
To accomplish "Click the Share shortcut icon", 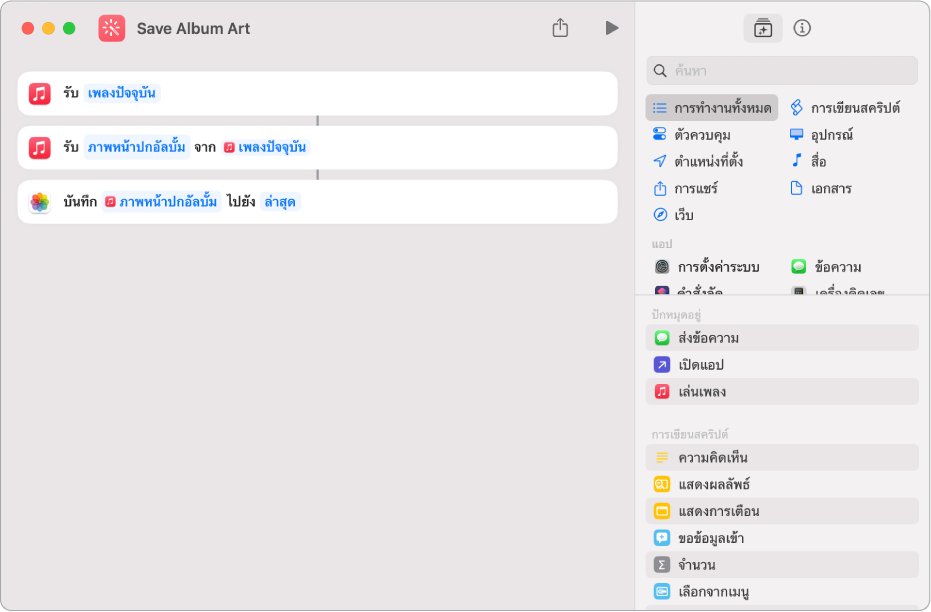I will (560, 28).
